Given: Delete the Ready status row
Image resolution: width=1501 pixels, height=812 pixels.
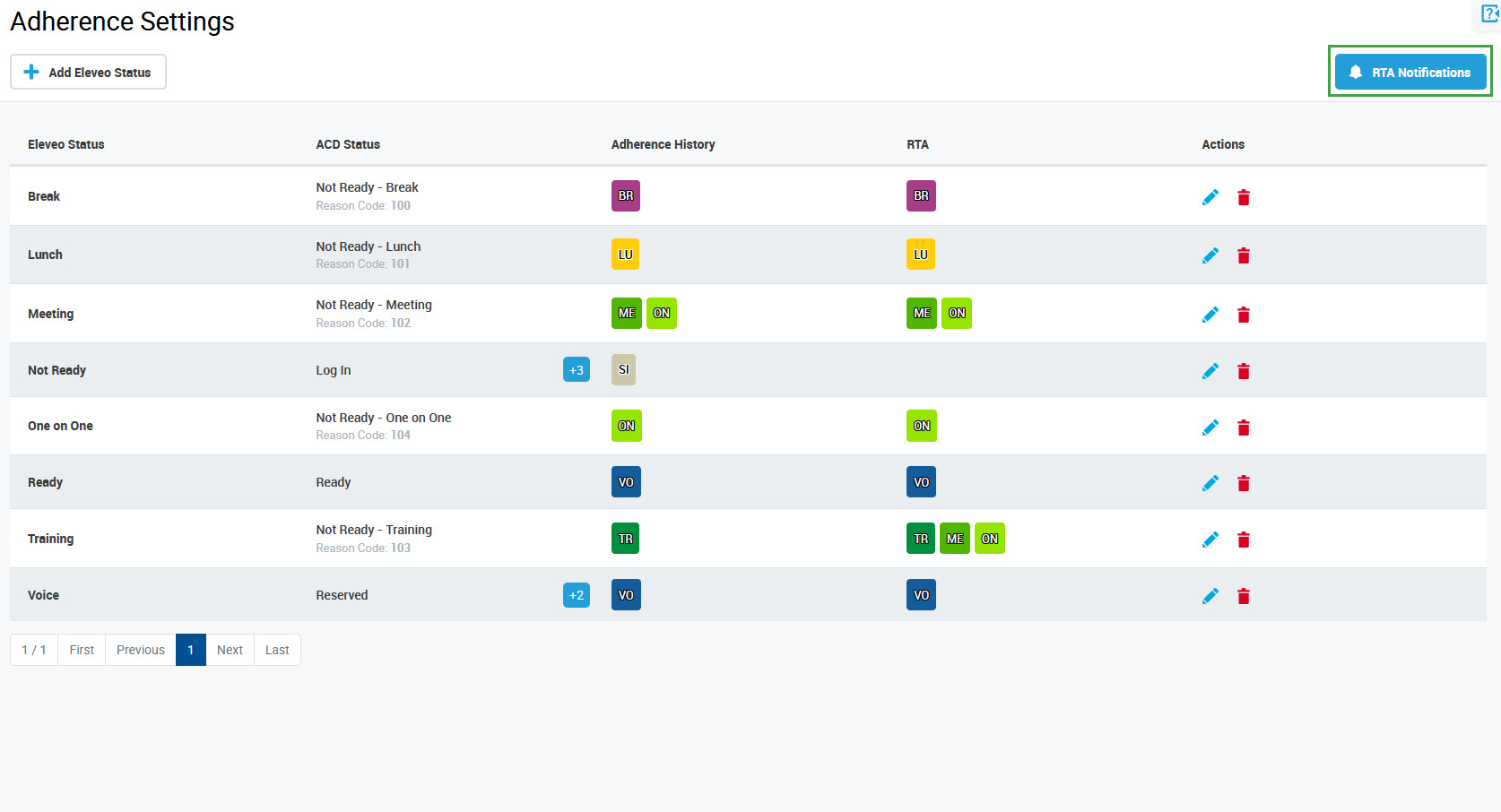Looking at the screenshot, I should click(x=1243, y=484).
